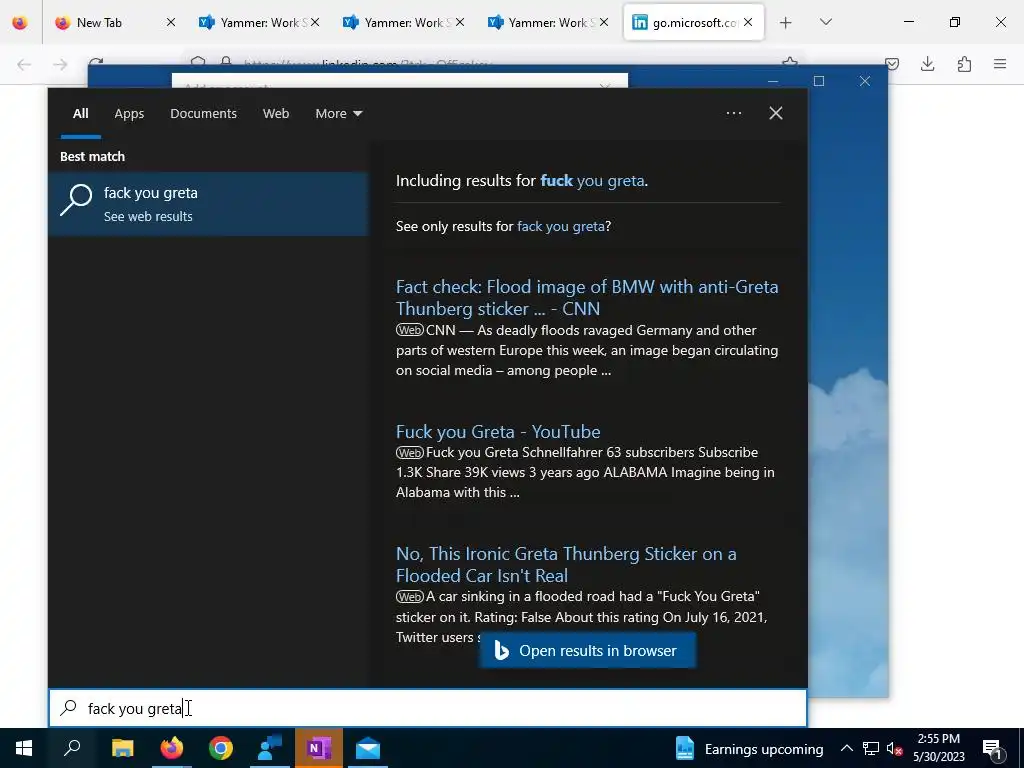The width and height of the screenshot is (1024, 768).
Task: Switch to the Documents search filter
Action: 203,114
